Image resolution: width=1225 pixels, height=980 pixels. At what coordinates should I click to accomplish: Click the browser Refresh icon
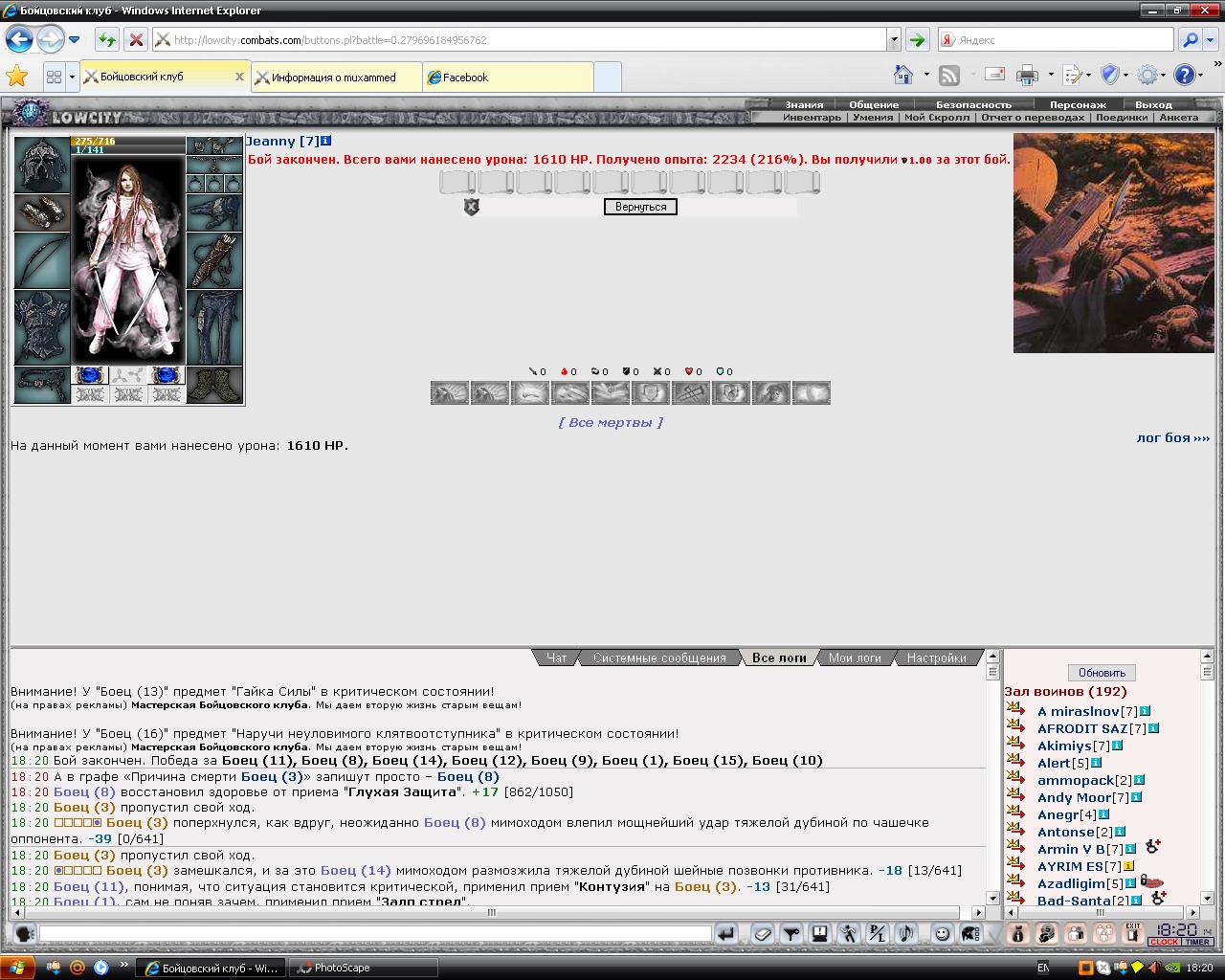107,40
